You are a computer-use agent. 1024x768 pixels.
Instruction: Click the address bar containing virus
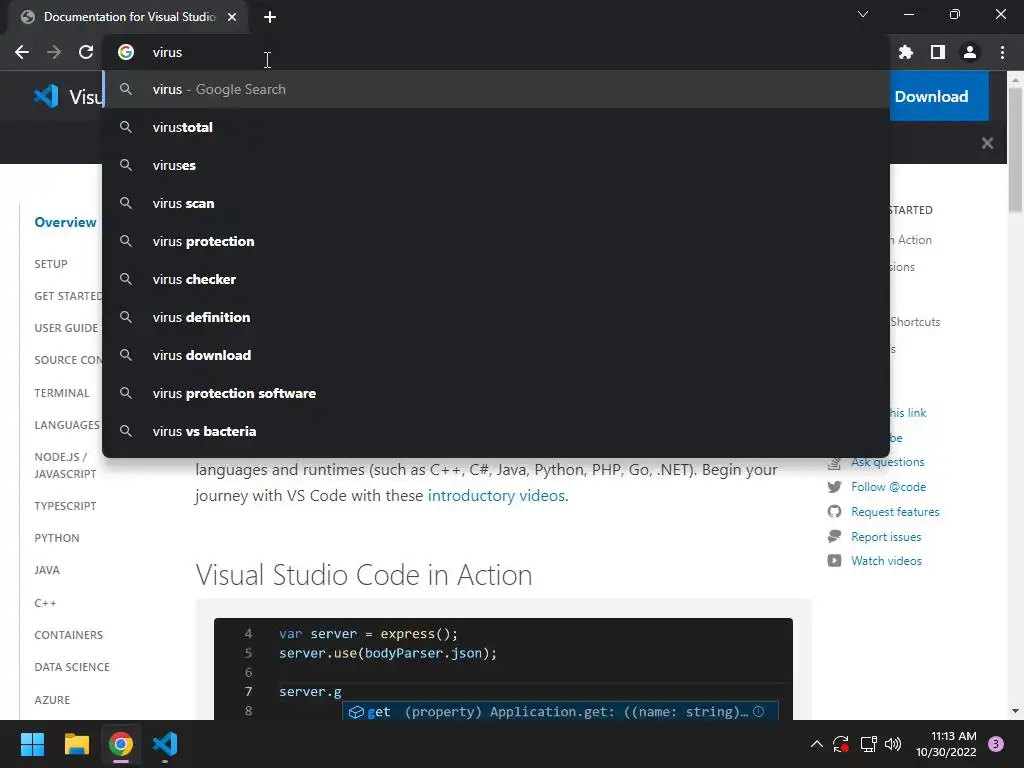(x=496, y=52)
